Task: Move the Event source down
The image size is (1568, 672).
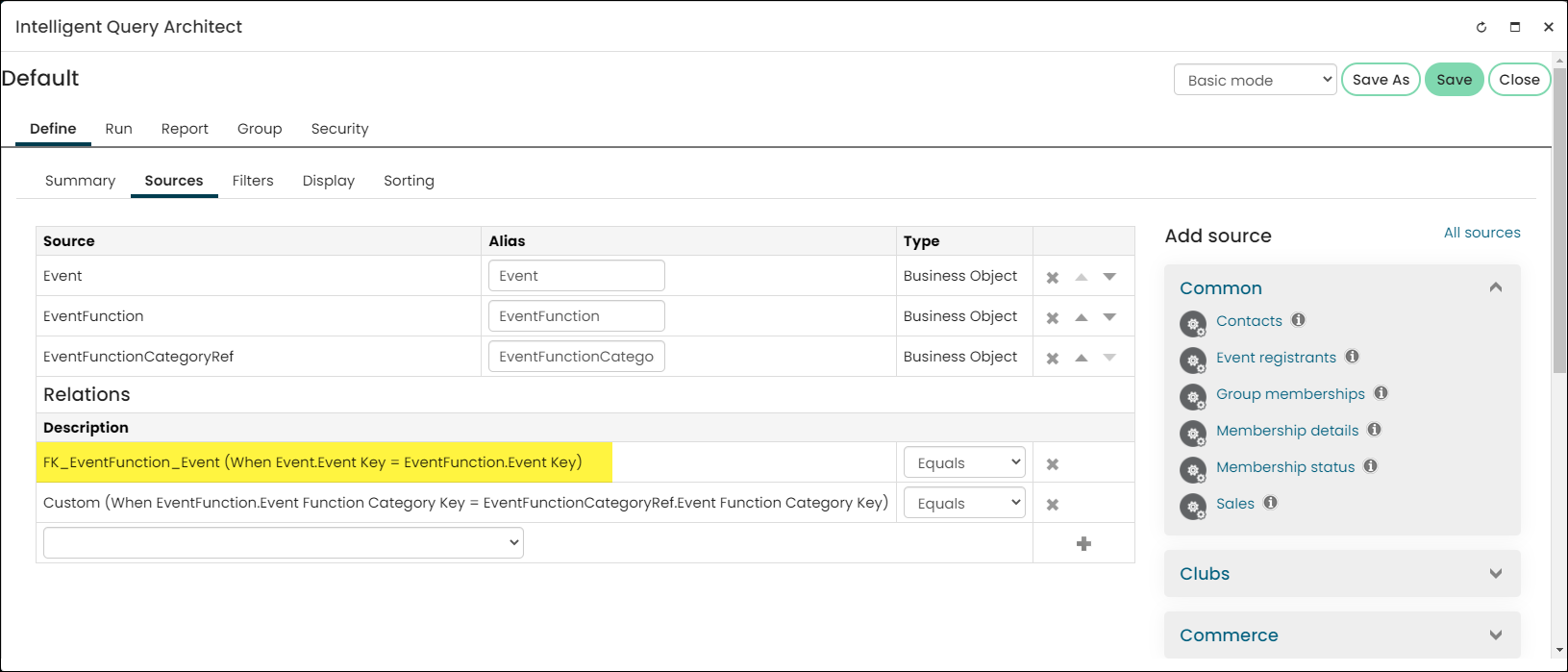Action: click(x=1109, y=277)
